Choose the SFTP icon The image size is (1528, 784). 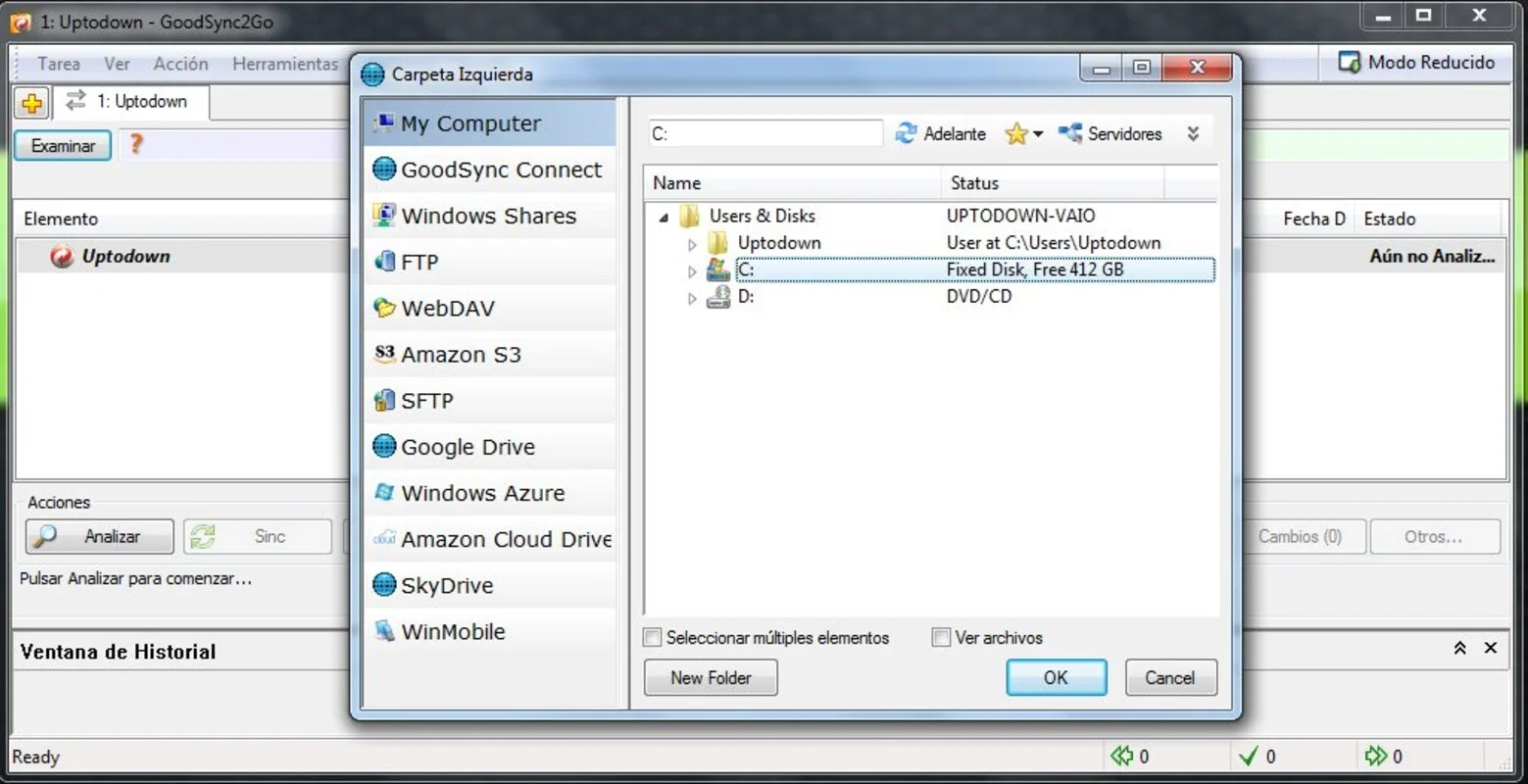coord(384,400)
